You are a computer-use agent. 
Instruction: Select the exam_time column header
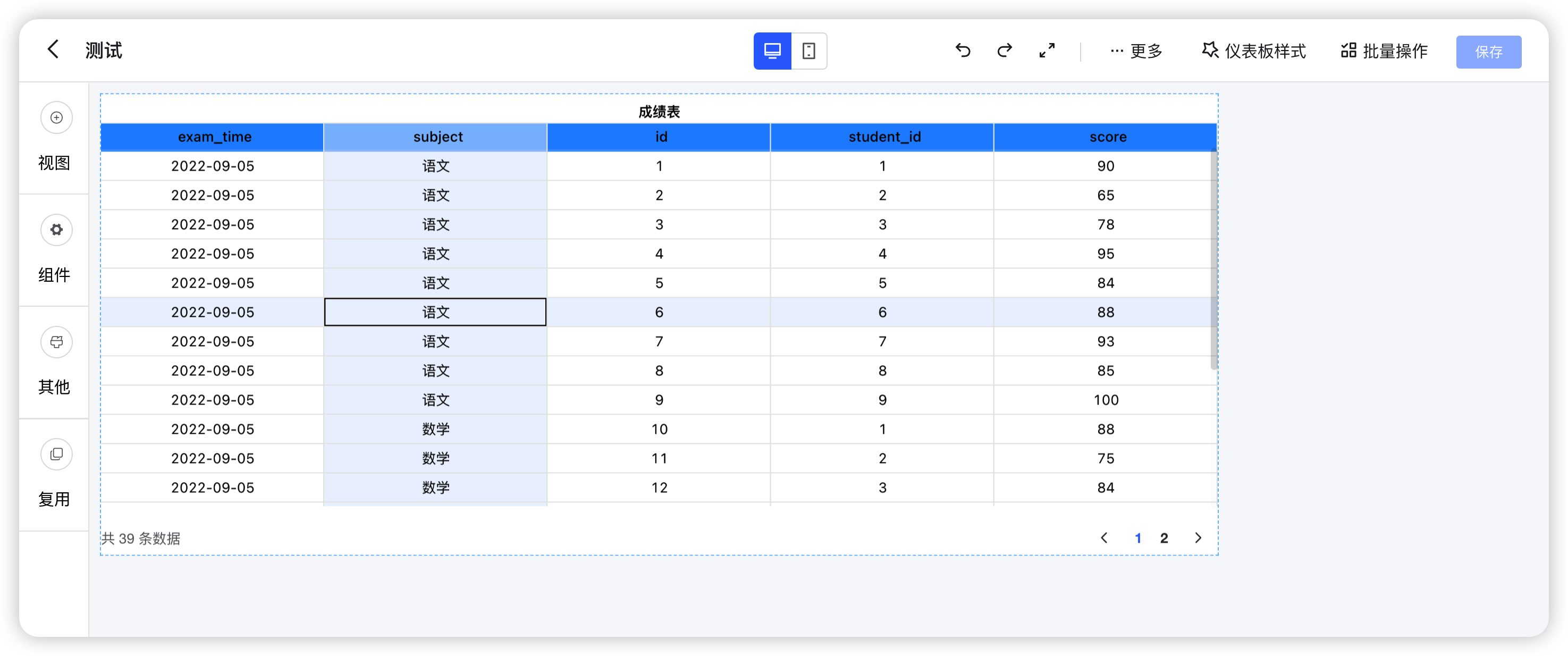click(212, 137)
